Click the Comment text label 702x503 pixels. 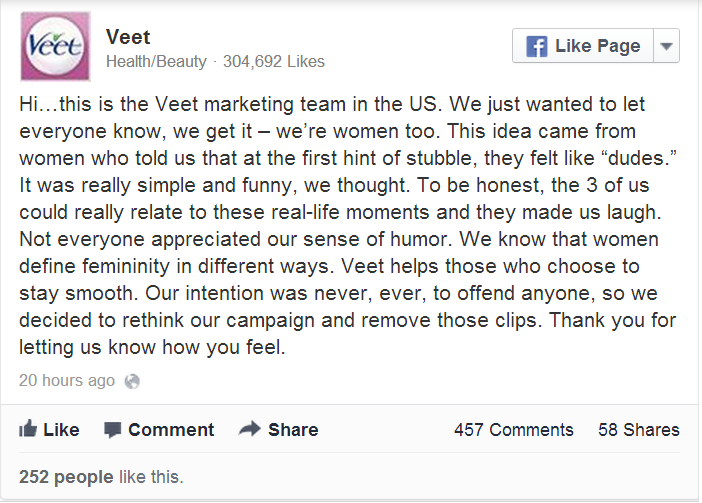[171, 430]
